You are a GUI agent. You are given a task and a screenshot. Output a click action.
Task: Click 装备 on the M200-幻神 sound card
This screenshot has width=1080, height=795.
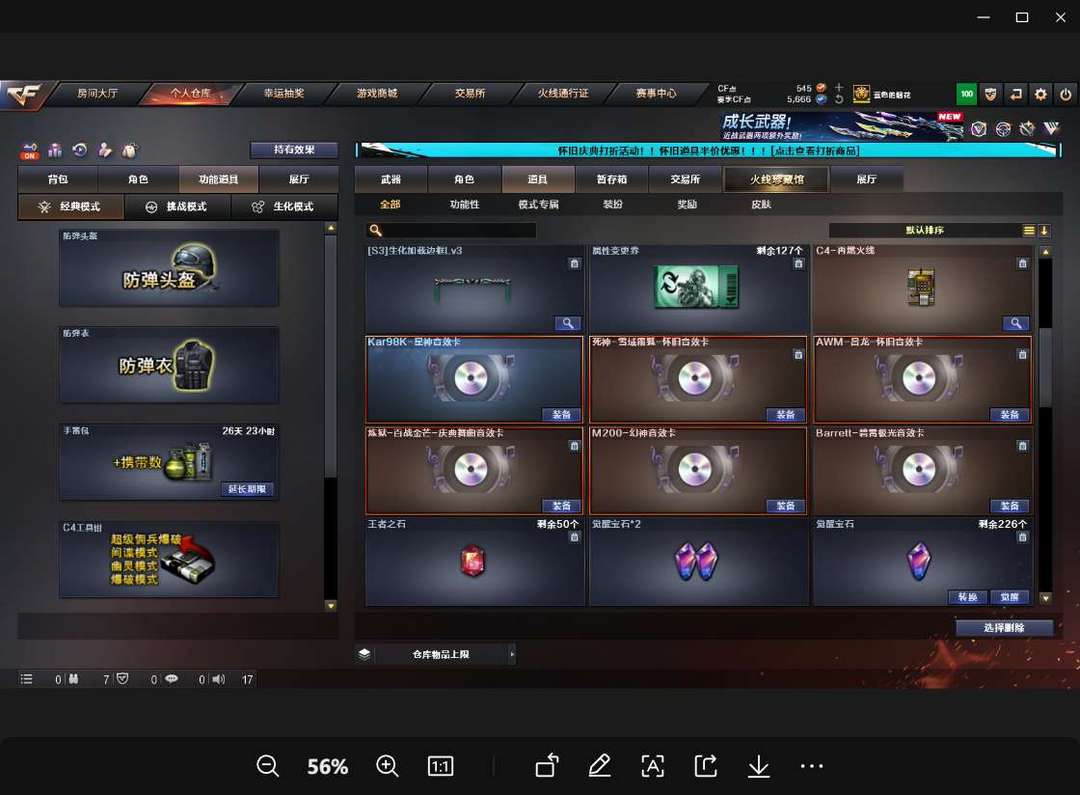tap(786, 506)
